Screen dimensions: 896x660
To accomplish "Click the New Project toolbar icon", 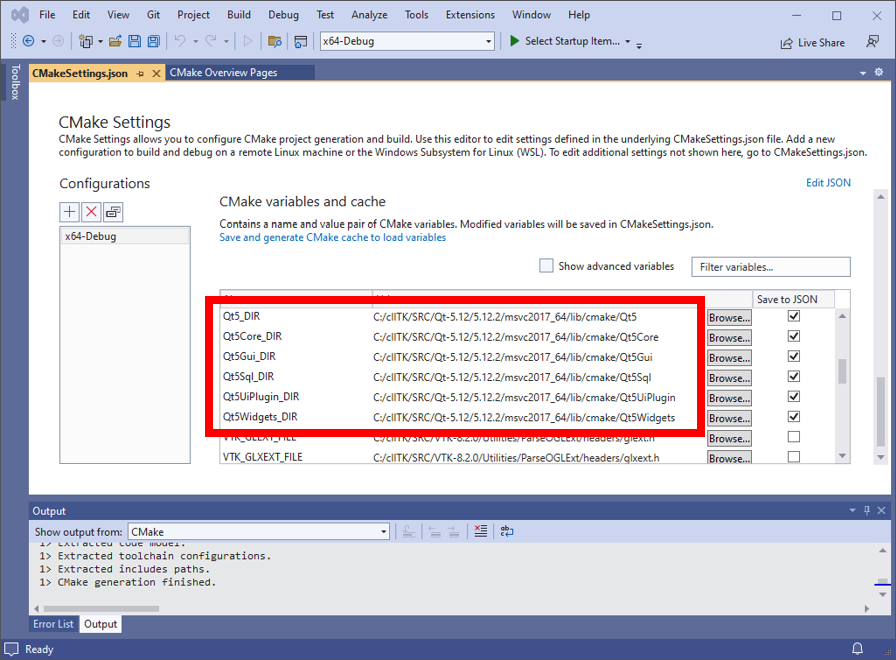I will pos(86,41).
